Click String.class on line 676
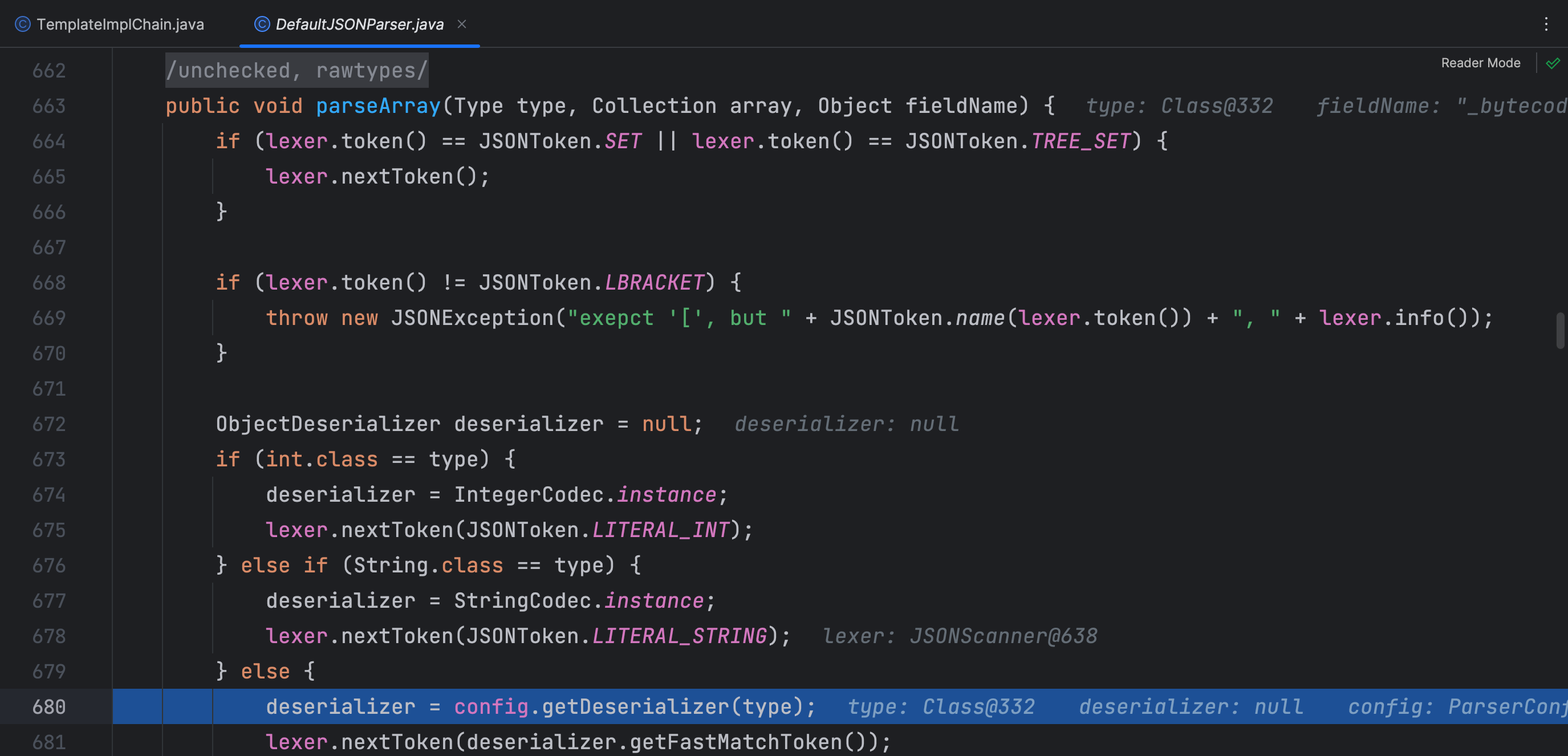 coord(429,565)
